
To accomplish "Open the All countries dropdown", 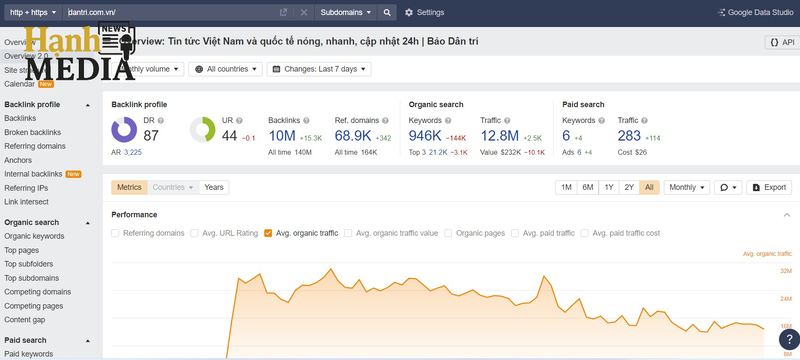I will pyautogui.click(x=226, y=69).
